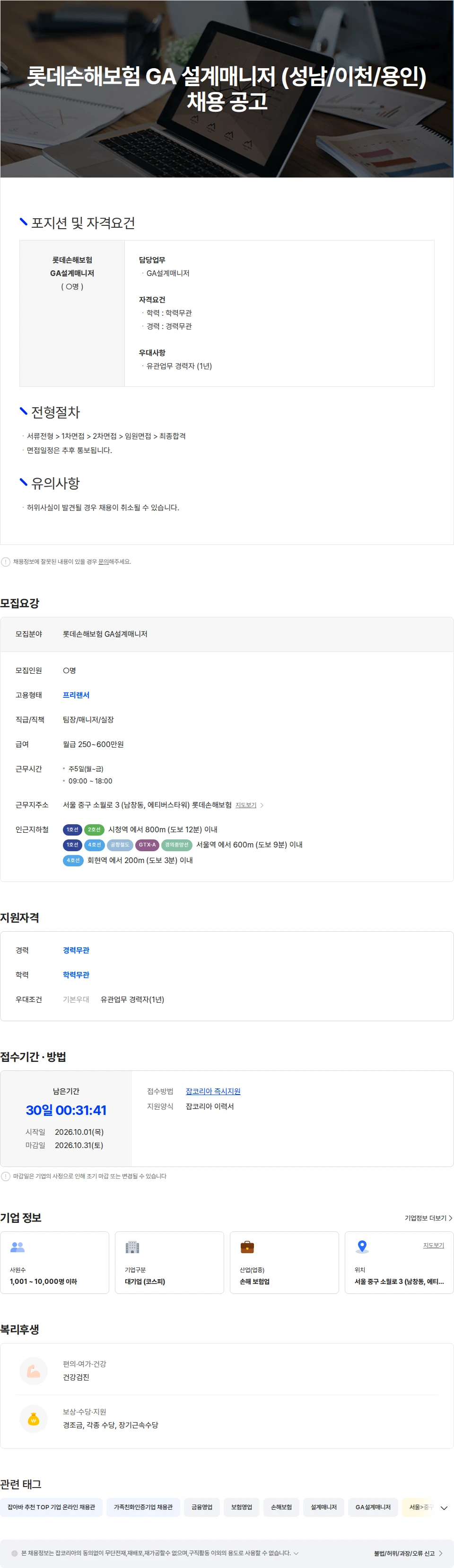Click the 4호선 badge in 회현역 row
The height and width of the screenshot is (1568, 454).
click(73, 860)
